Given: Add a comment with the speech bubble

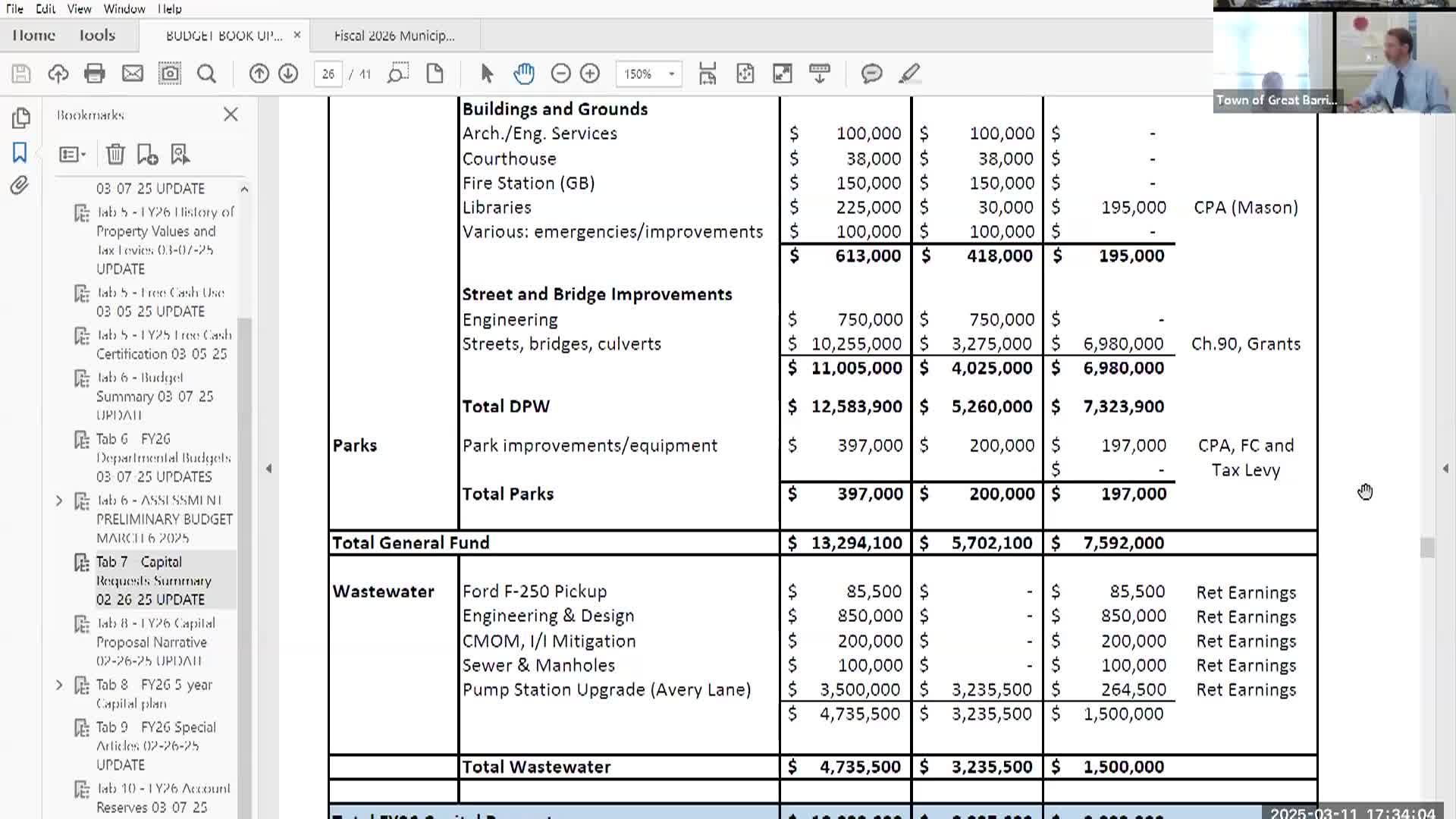Looking at the screenshot, I should pos(871,74).
